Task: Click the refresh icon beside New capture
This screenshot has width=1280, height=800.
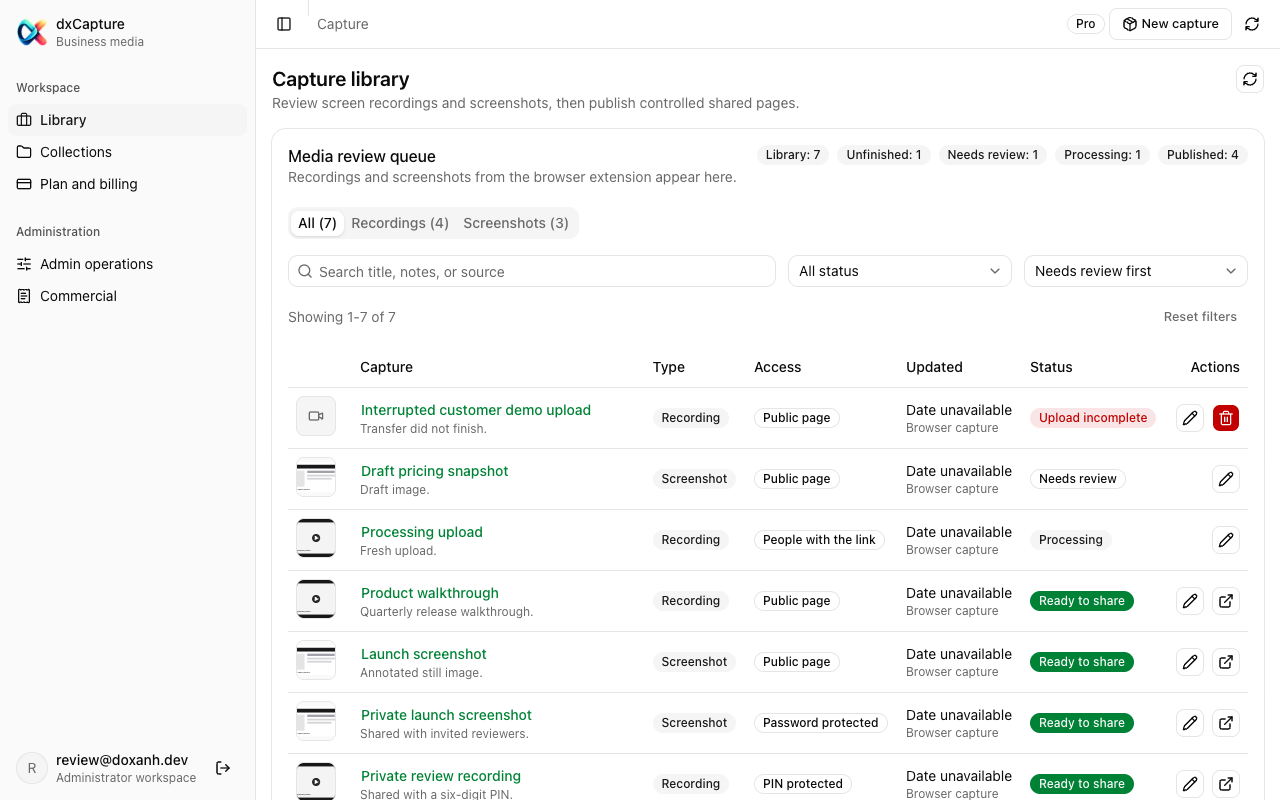Action: click(x=1252, y=24)
